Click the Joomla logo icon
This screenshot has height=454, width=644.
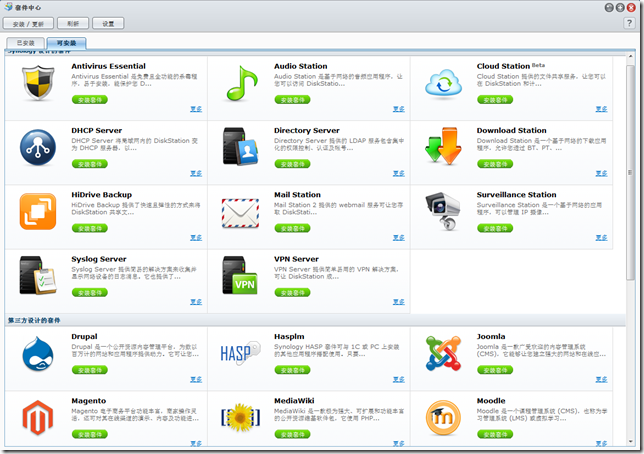click(x=443, y=353)
